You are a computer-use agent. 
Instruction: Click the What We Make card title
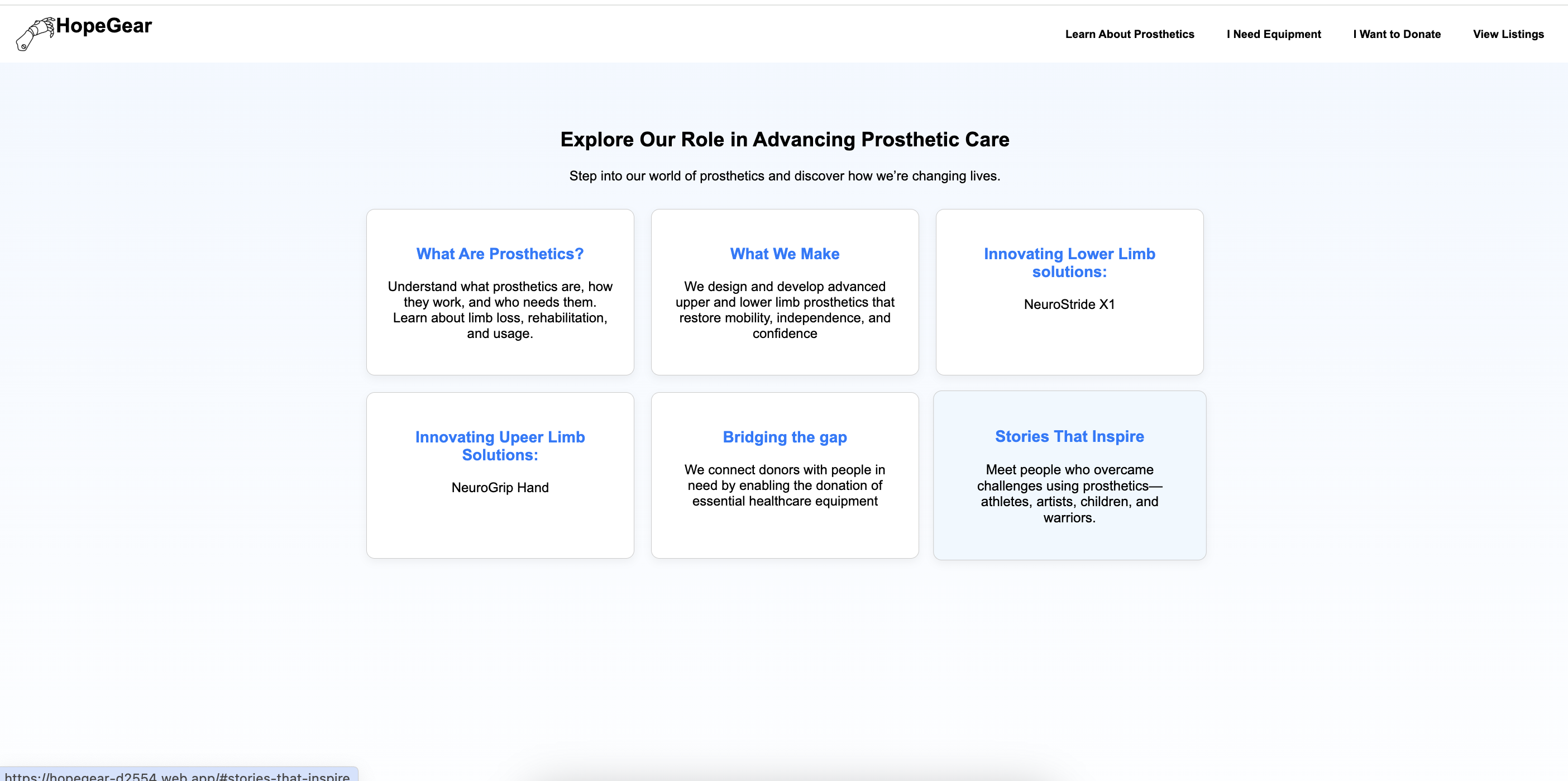(x=785, y=254)
